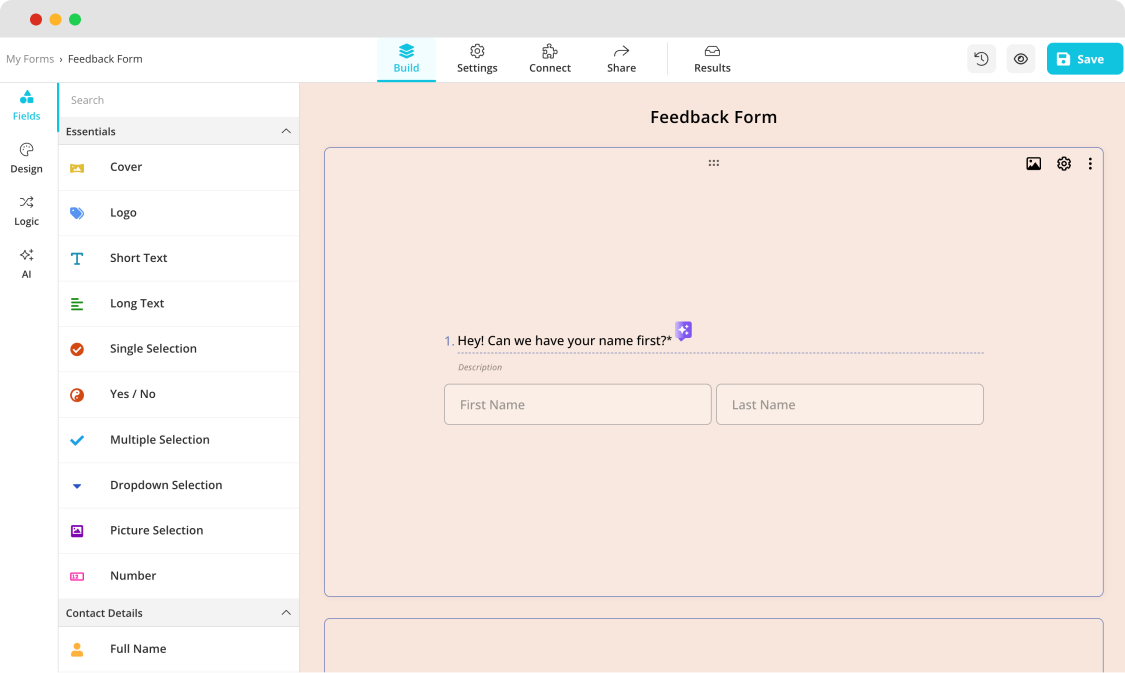Switch to the Settings tab
The width and height of the screenshot is (1125, 673).
477,58
